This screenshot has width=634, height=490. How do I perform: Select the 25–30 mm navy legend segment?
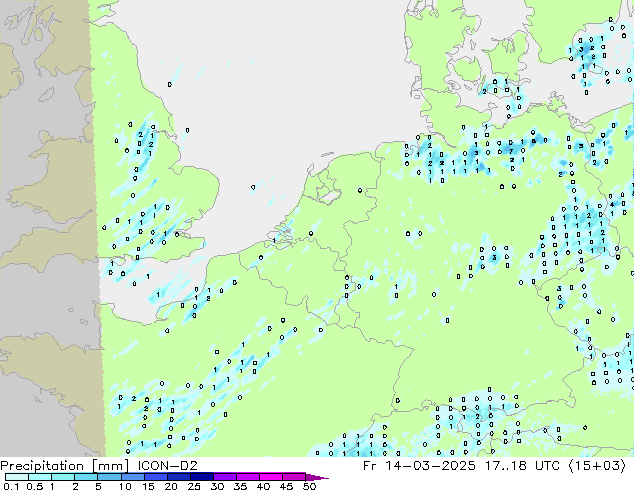[x=202, y=477]
